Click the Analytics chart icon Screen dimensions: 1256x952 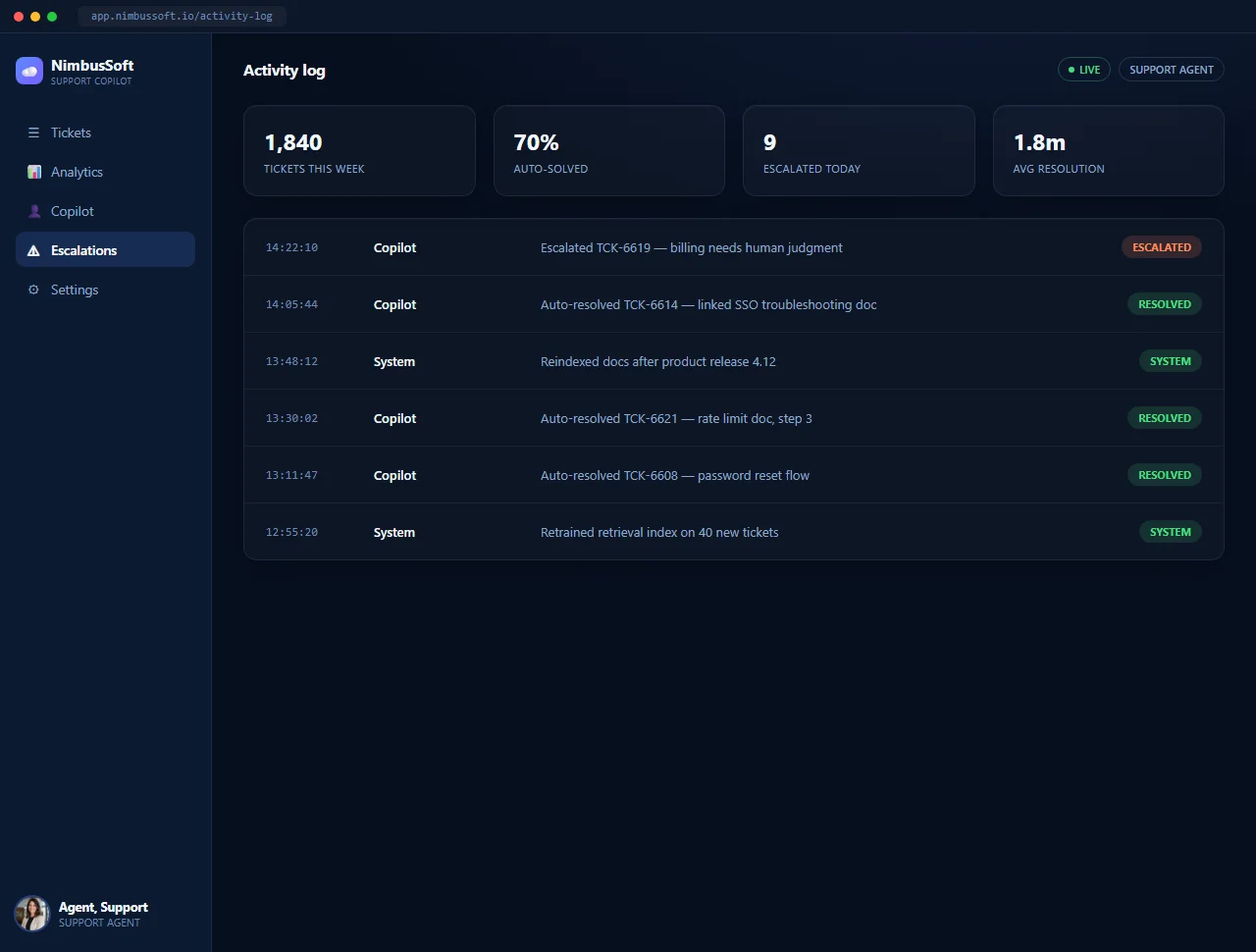coord(34,172)
